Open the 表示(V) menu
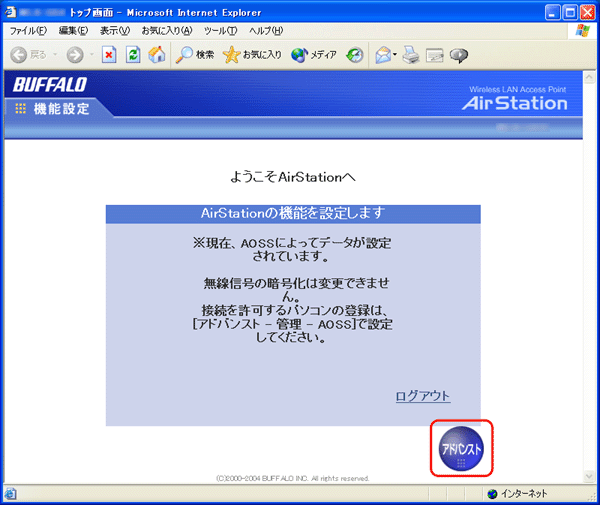Image resolution: width=600 pixels, height=505 pixels. (115, 31)
